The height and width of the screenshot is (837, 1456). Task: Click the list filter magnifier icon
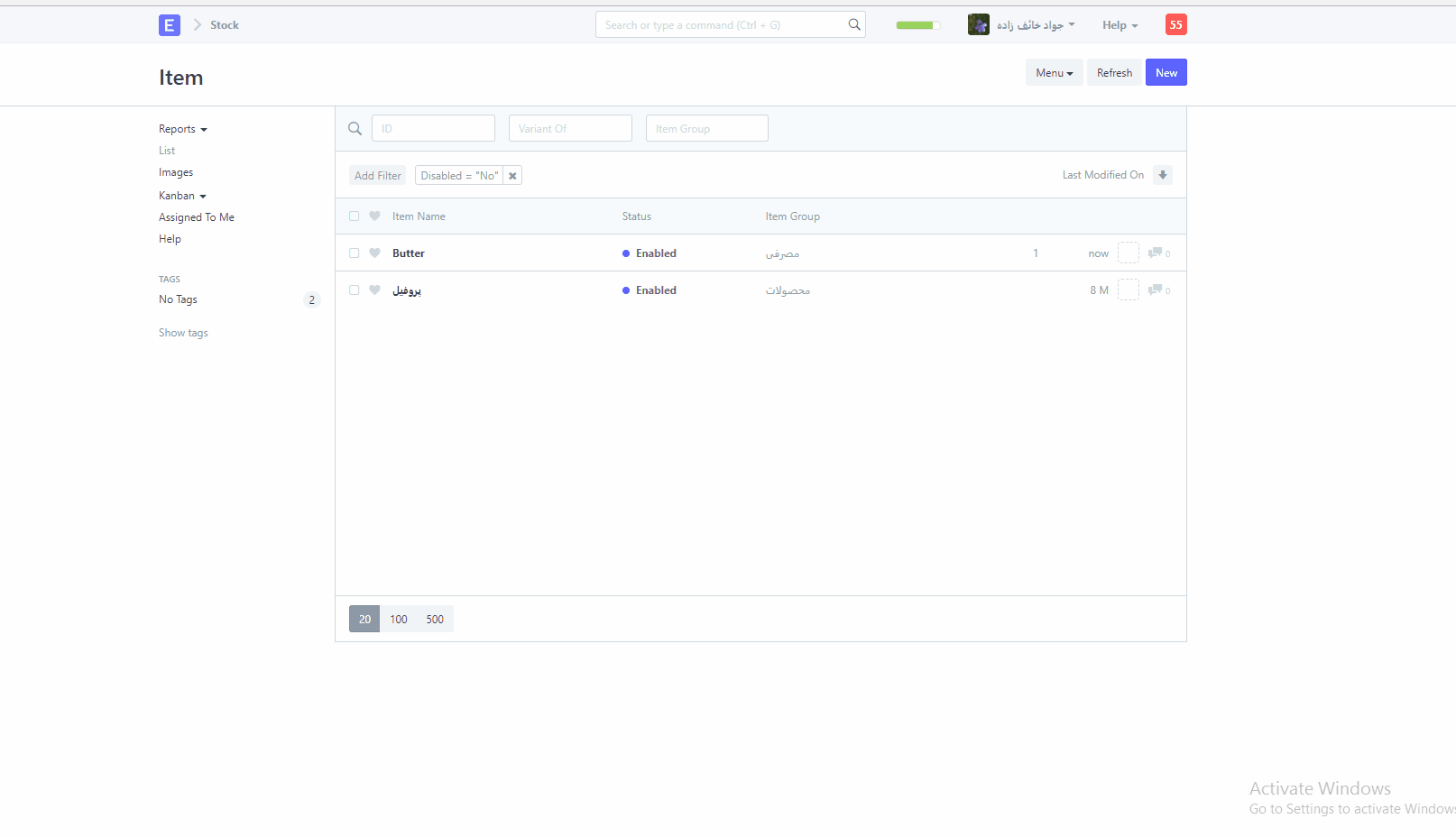(355, 128)
